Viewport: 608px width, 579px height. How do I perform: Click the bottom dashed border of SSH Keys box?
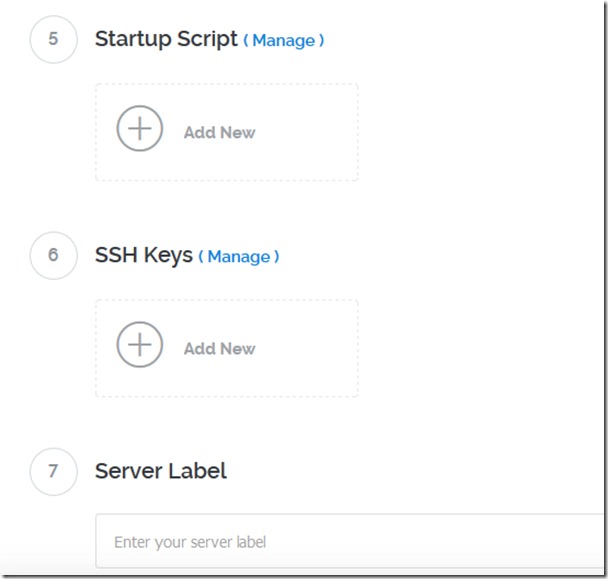(x=226, y=397)
